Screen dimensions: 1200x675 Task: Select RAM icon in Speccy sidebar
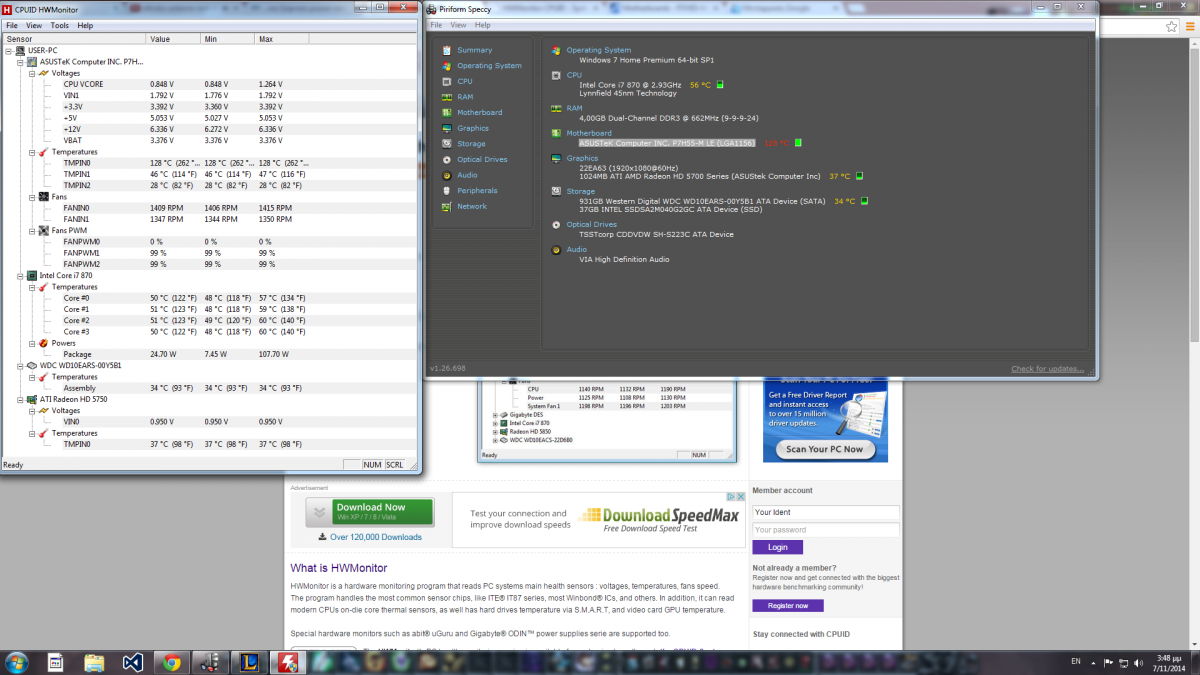pos(447,97)
